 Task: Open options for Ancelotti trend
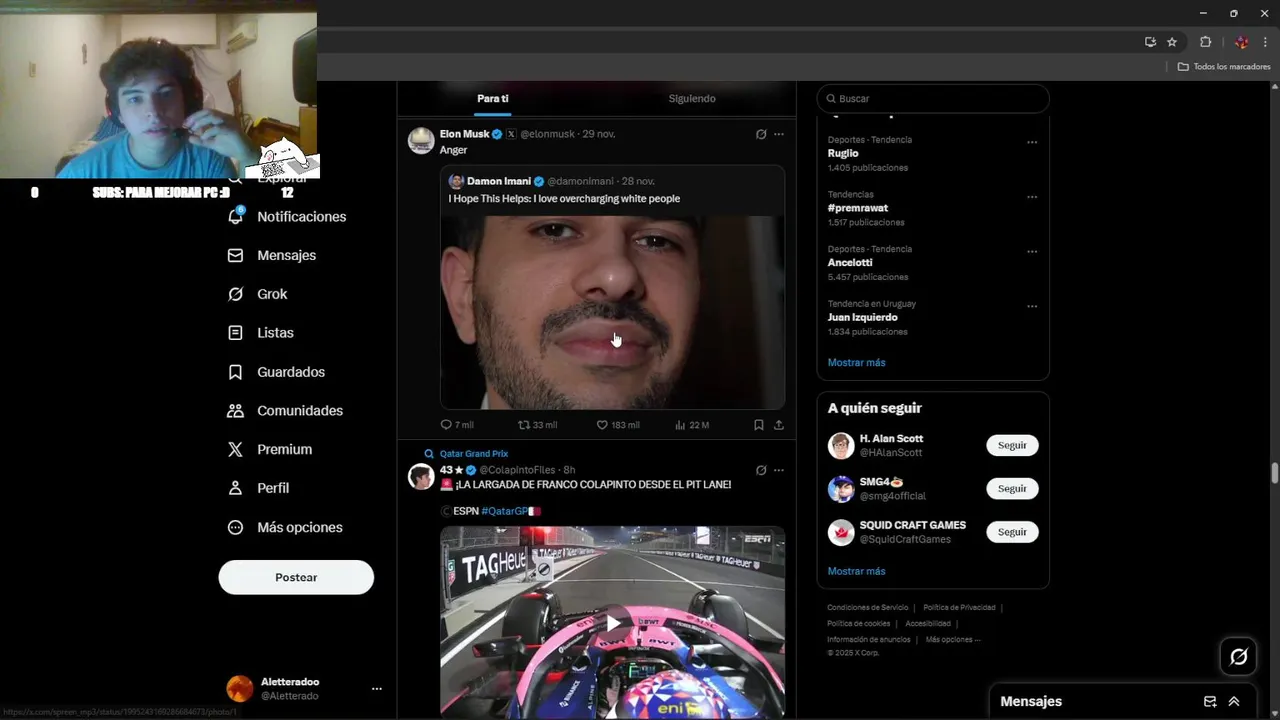1032,251
